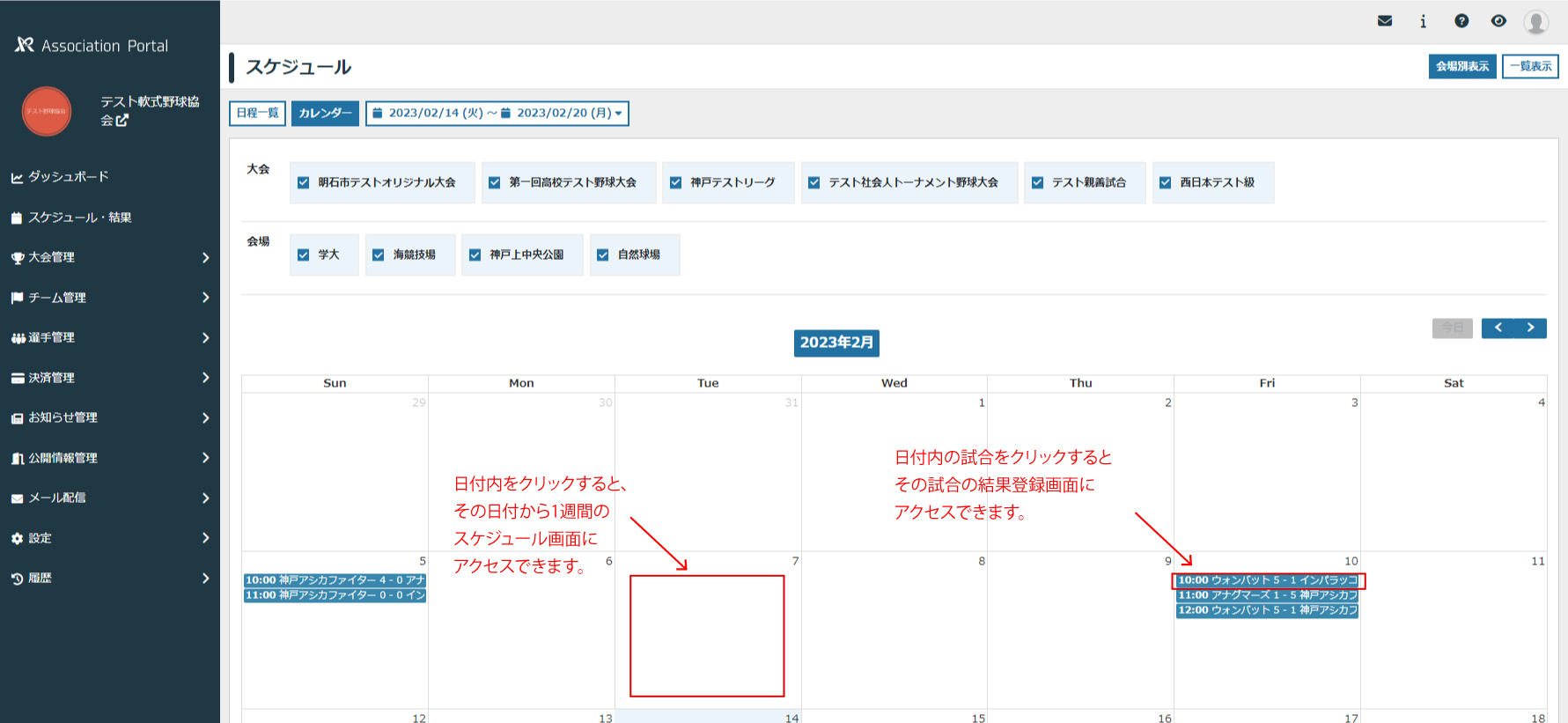Viewport: 1568px width, 723px height.
Task: Click the information icon in top bar
Action: pos(1423,21)
